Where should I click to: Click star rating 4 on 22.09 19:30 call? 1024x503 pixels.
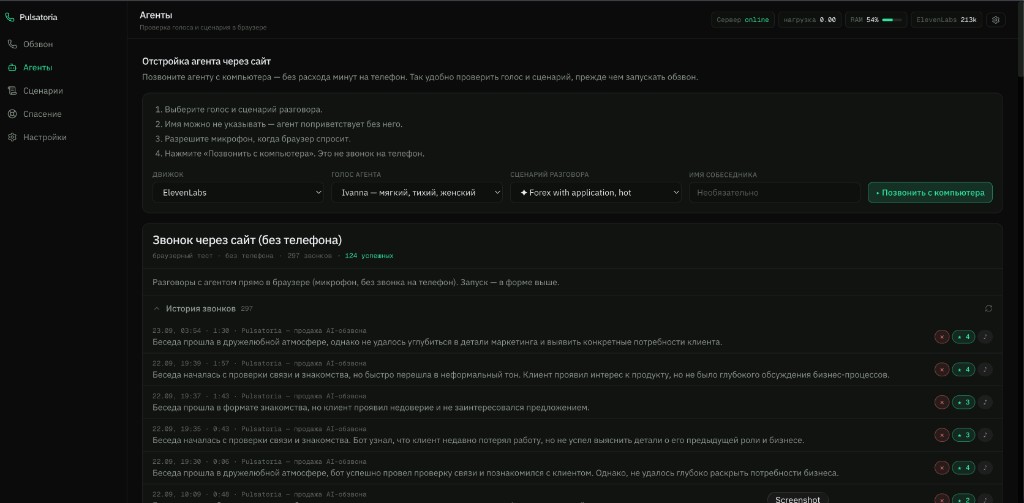[963, 467]
